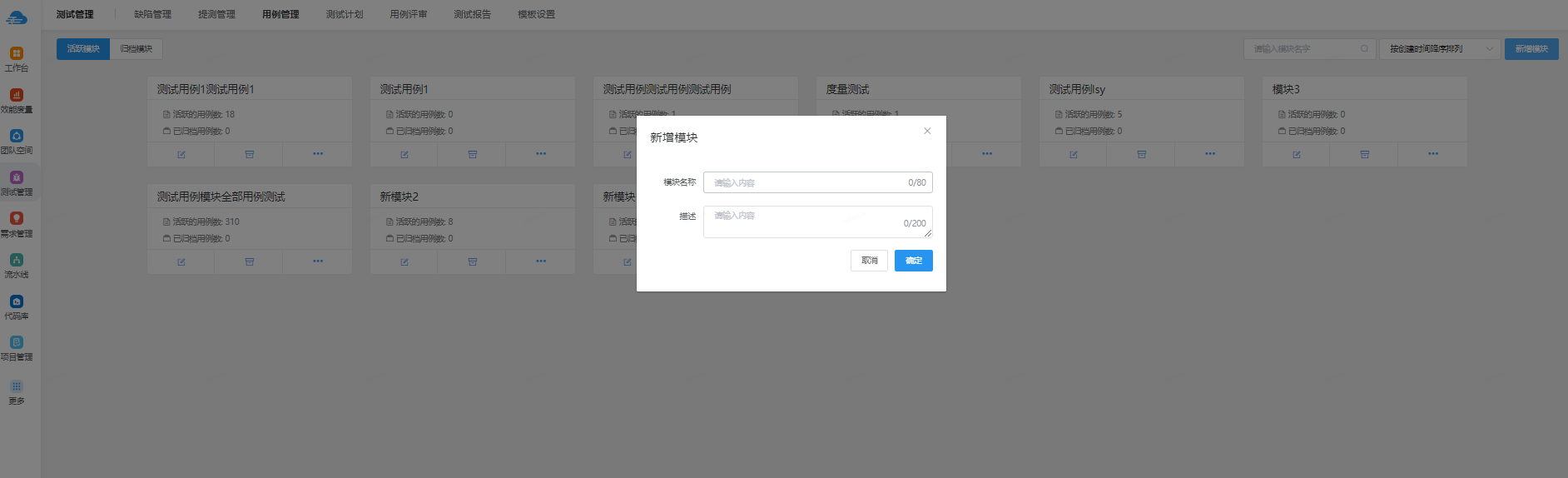This screenshot has height=478, width=1568.
Task: Click the edit icon on card 测试用例模块全部用例测试
Action: click(x=181, y=261)
